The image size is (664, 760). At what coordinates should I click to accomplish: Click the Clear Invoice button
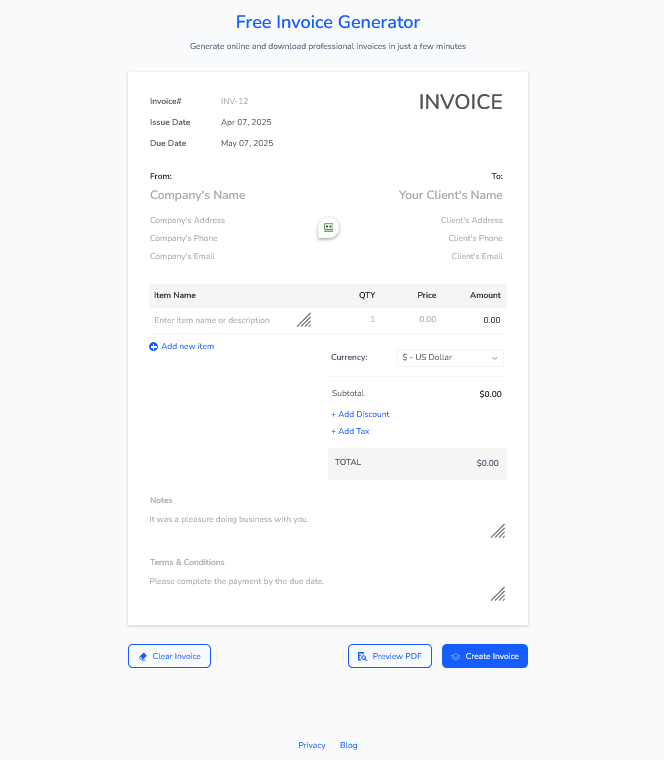(169, 656)
